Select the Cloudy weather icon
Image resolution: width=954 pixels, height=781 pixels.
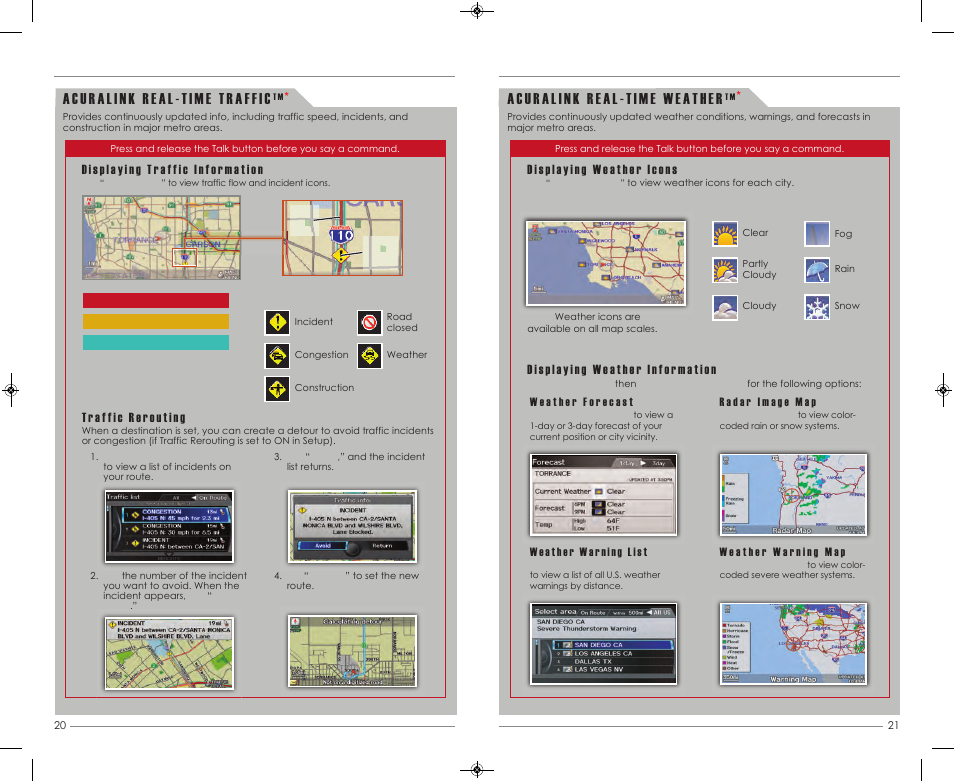pyautogui.click(x=725, y=307)
